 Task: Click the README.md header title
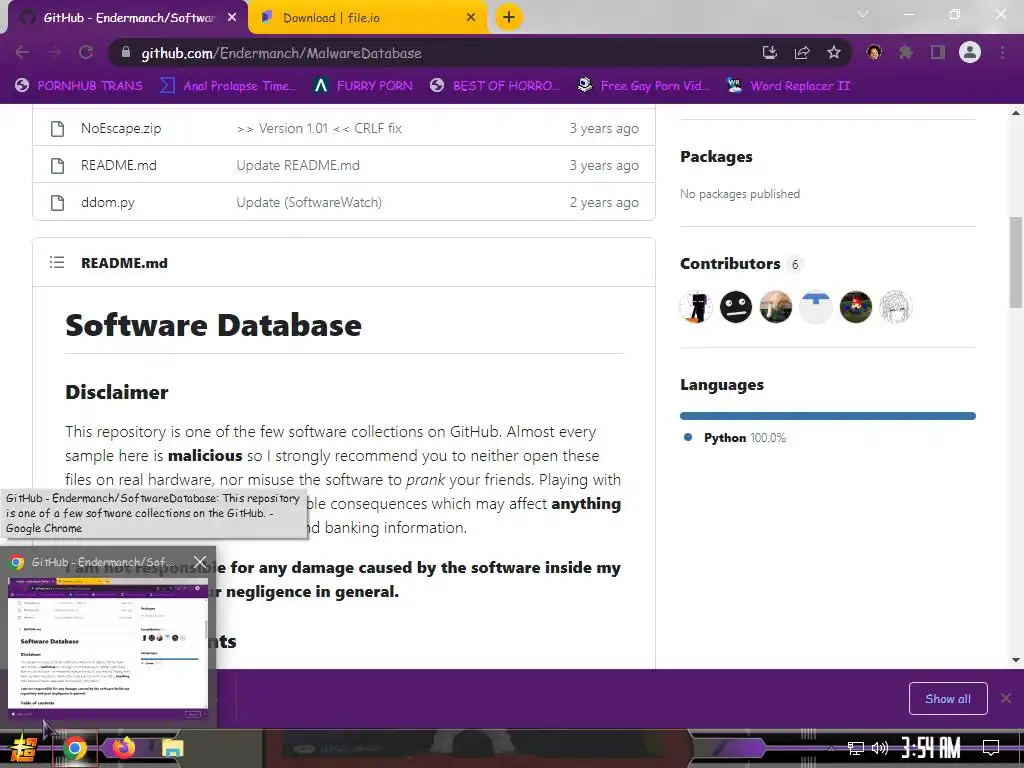tap(124, 263)
